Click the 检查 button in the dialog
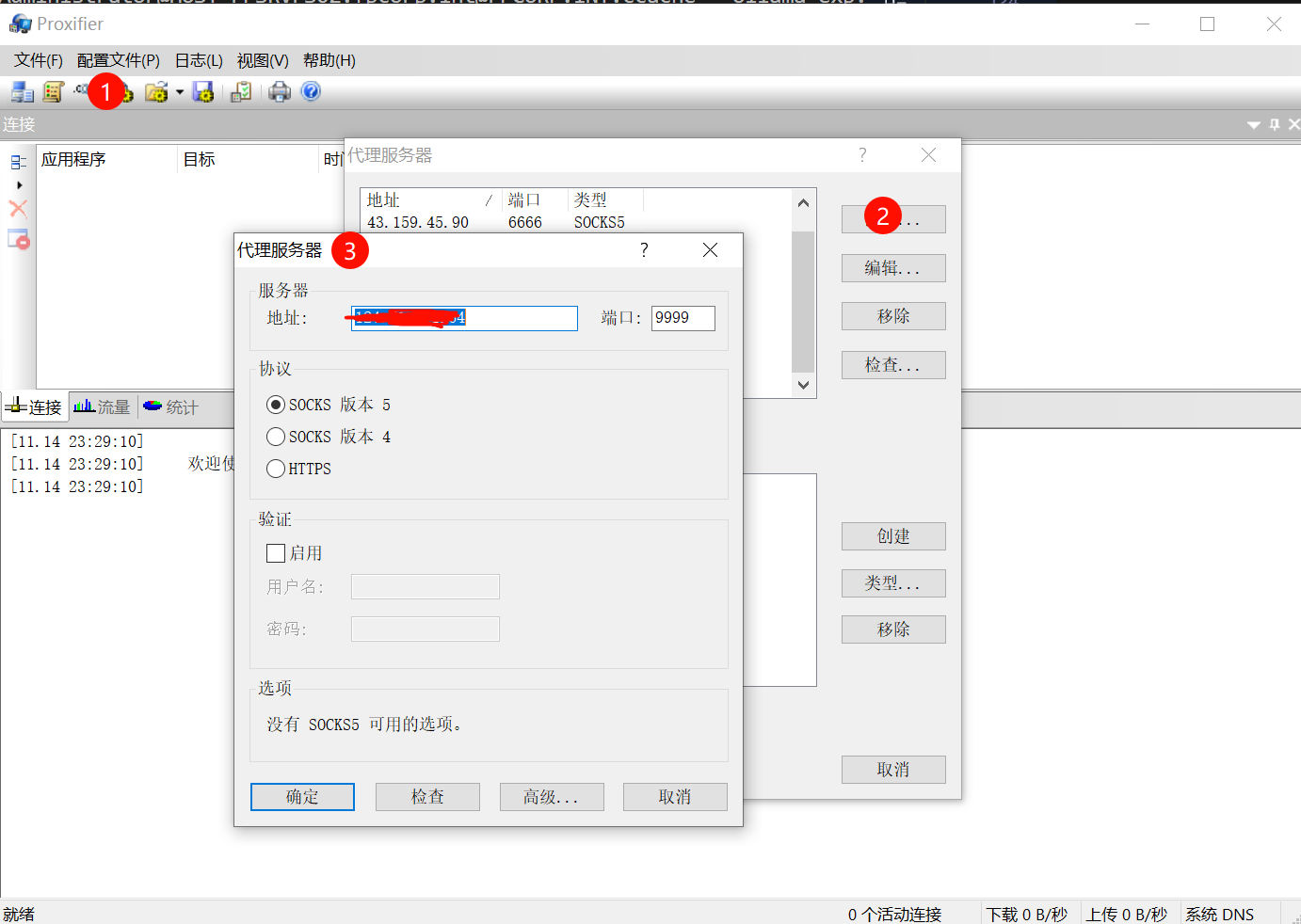 coord(427,796)
